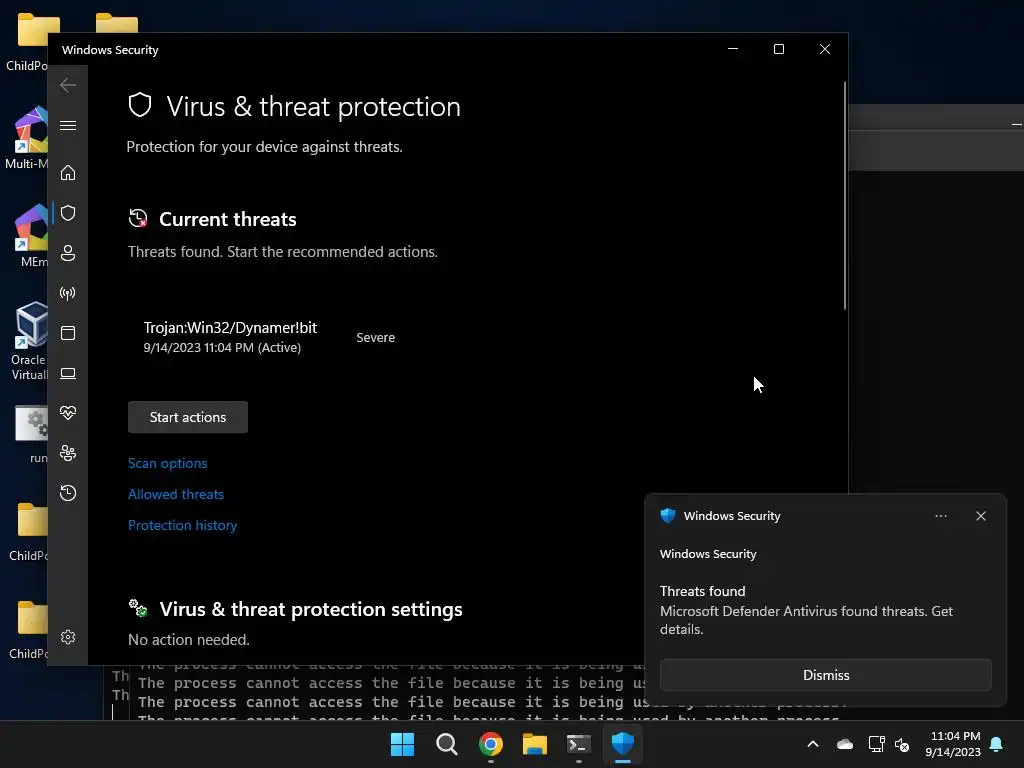Open clock showing 11:04 PM
This screenshot has height=768, width=1024.
[953, 744]
